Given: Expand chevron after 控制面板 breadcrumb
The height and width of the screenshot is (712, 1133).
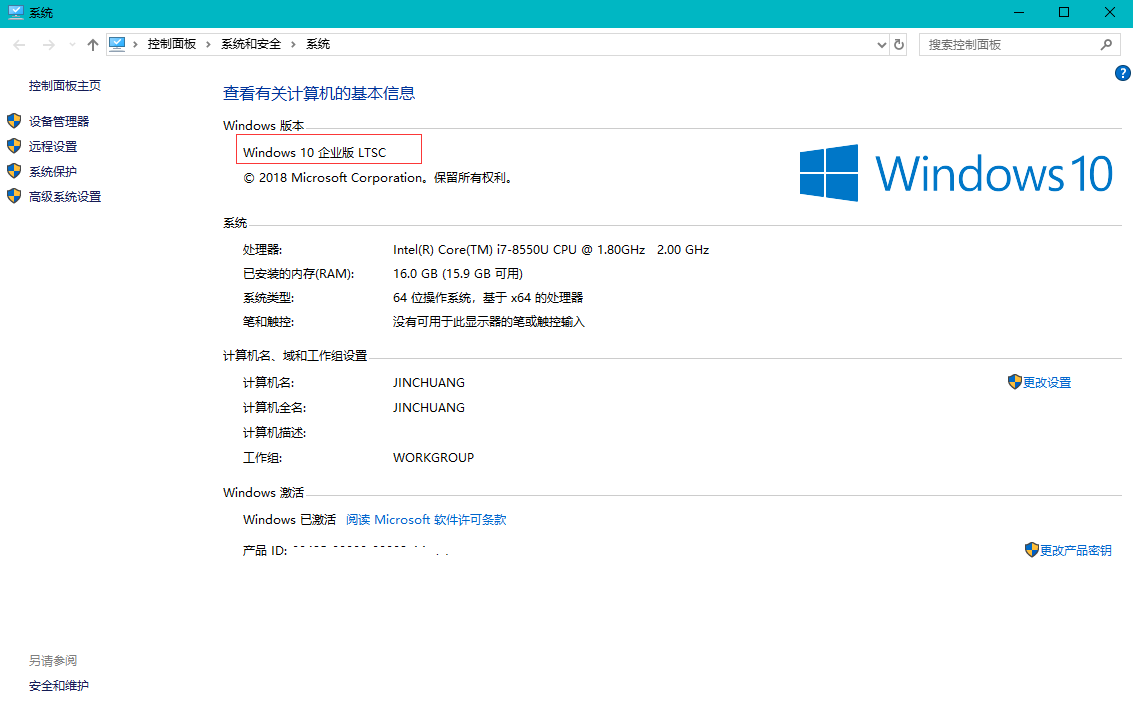Looking at the screenshot, I should pyautogui.click(x=208, y=45).
